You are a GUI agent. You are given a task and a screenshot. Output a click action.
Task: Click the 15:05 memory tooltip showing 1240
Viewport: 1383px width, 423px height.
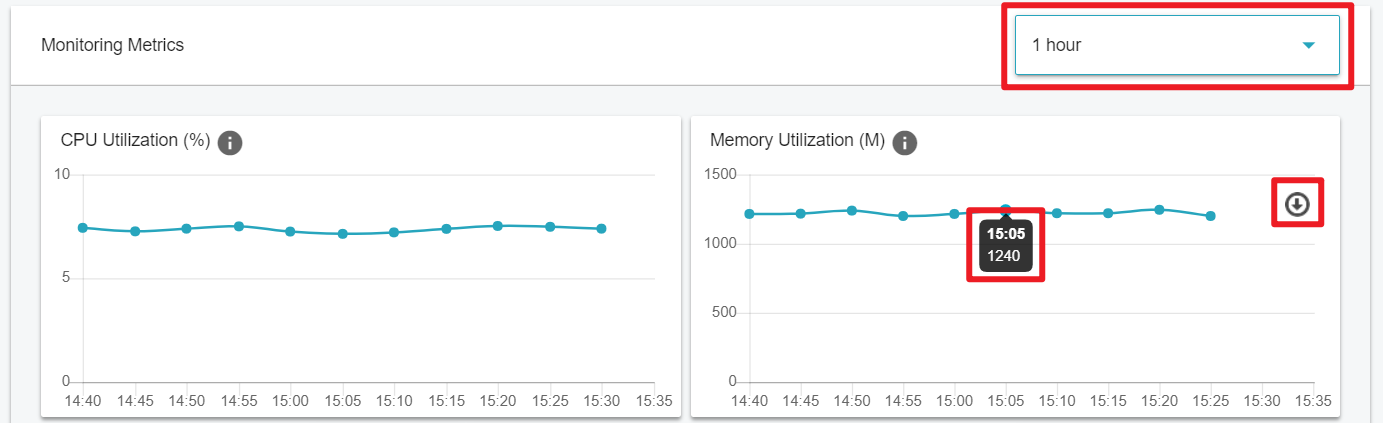1006,244
